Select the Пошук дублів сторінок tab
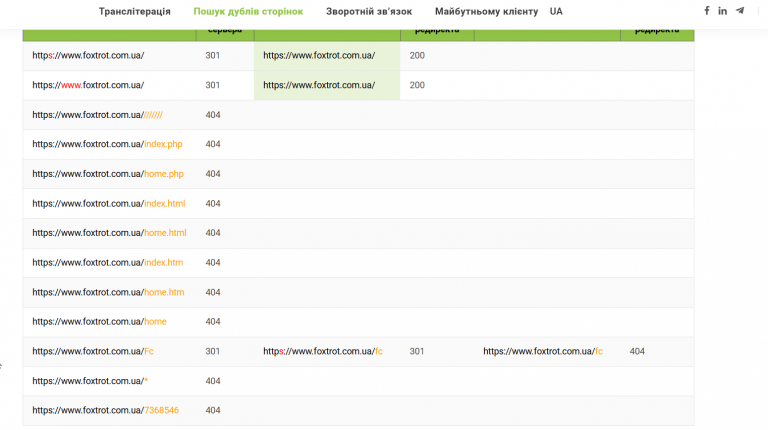768x430 pixels. coord(248,11)
